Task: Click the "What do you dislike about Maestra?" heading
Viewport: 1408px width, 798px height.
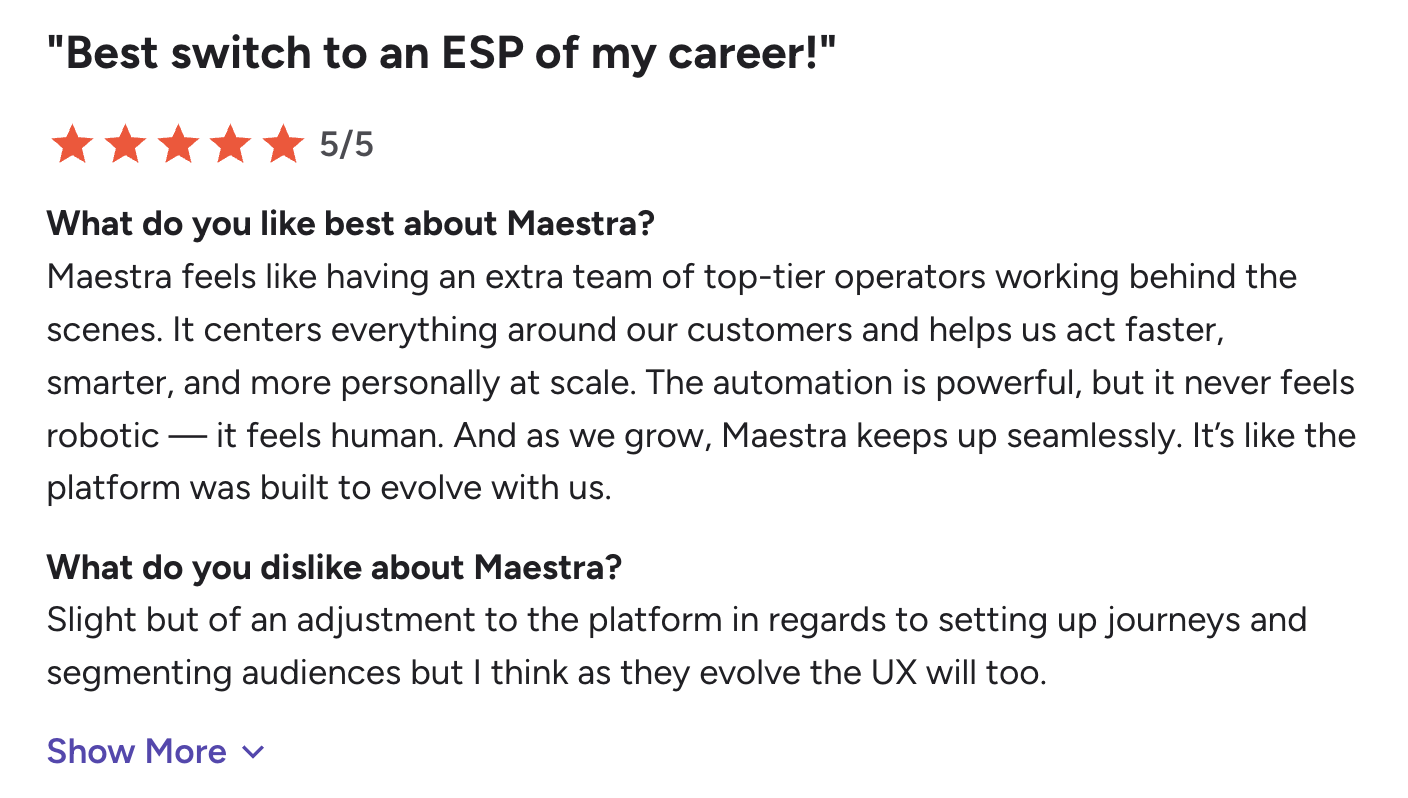Action: (334, 567)
